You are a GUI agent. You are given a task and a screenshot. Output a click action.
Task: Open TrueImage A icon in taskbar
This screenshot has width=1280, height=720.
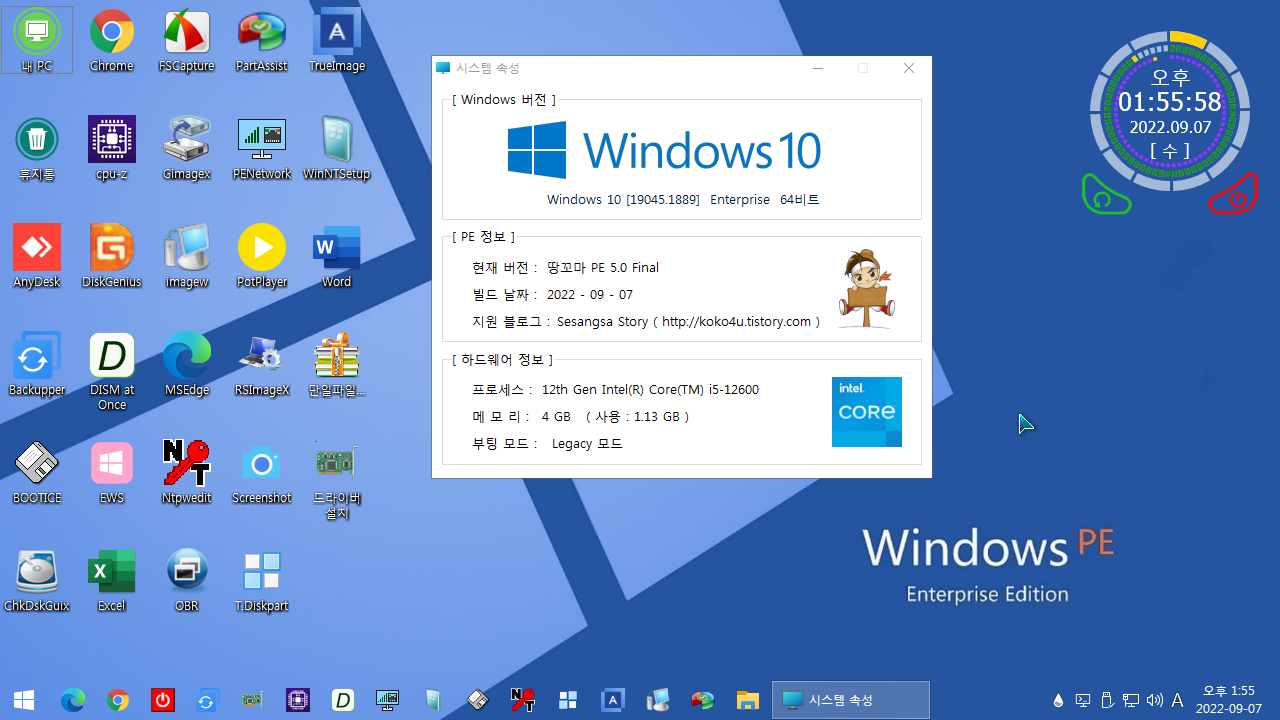click(613, 700)
